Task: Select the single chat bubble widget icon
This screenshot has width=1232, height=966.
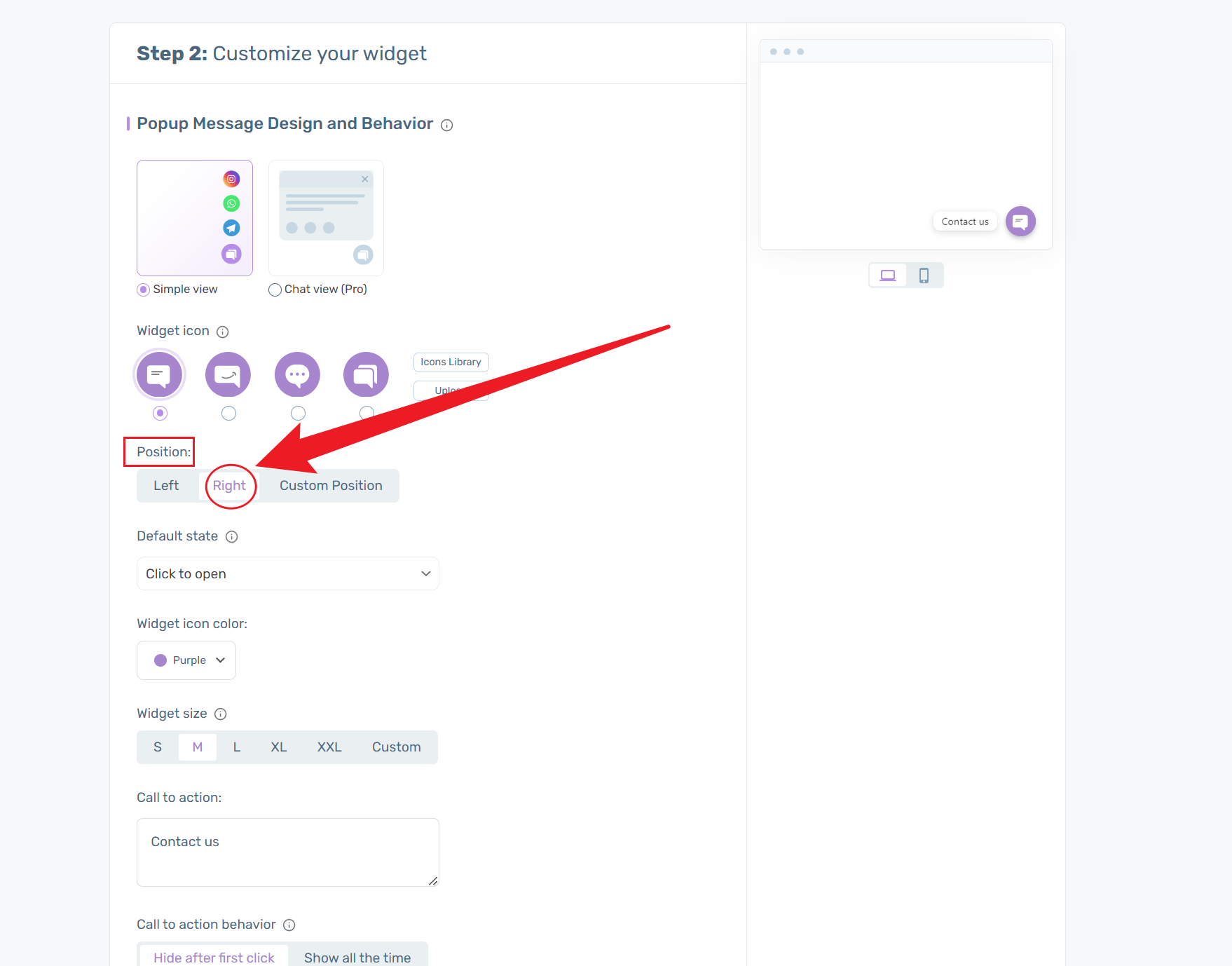Action: pyautogui.click(x=159, y=374)
